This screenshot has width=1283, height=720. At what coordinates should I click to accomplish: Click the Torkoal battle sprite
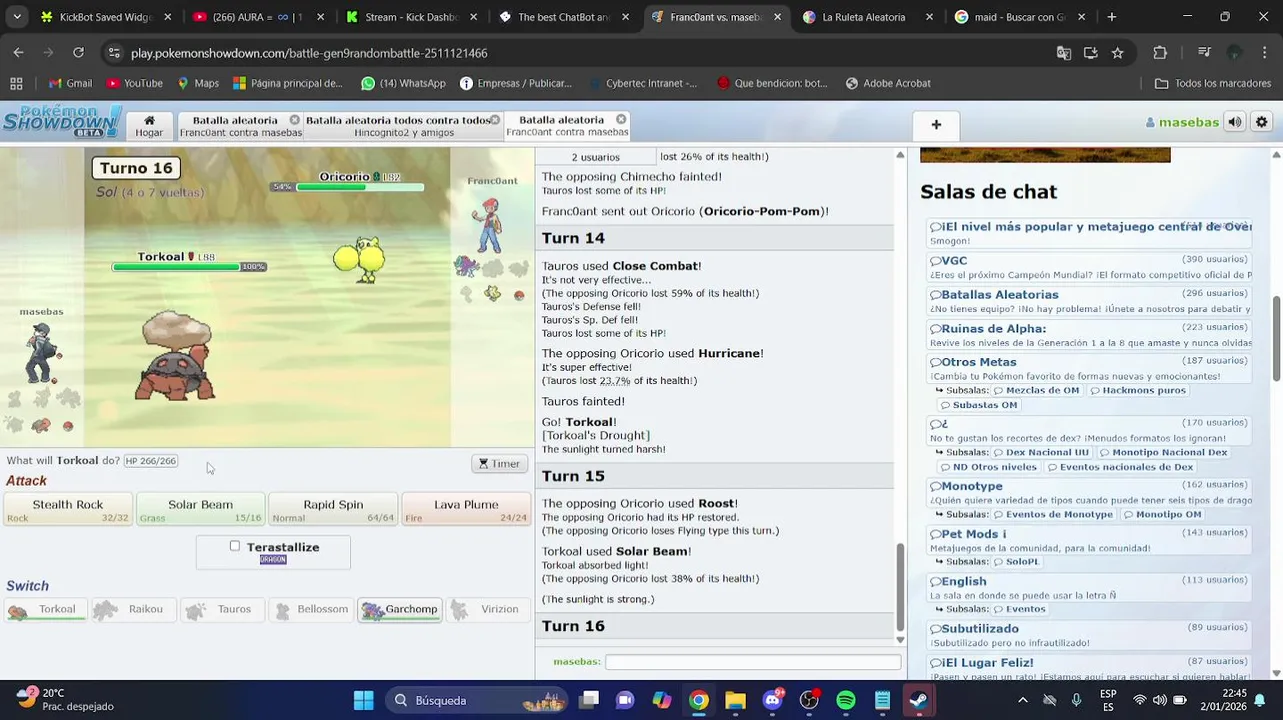point(176,356)
